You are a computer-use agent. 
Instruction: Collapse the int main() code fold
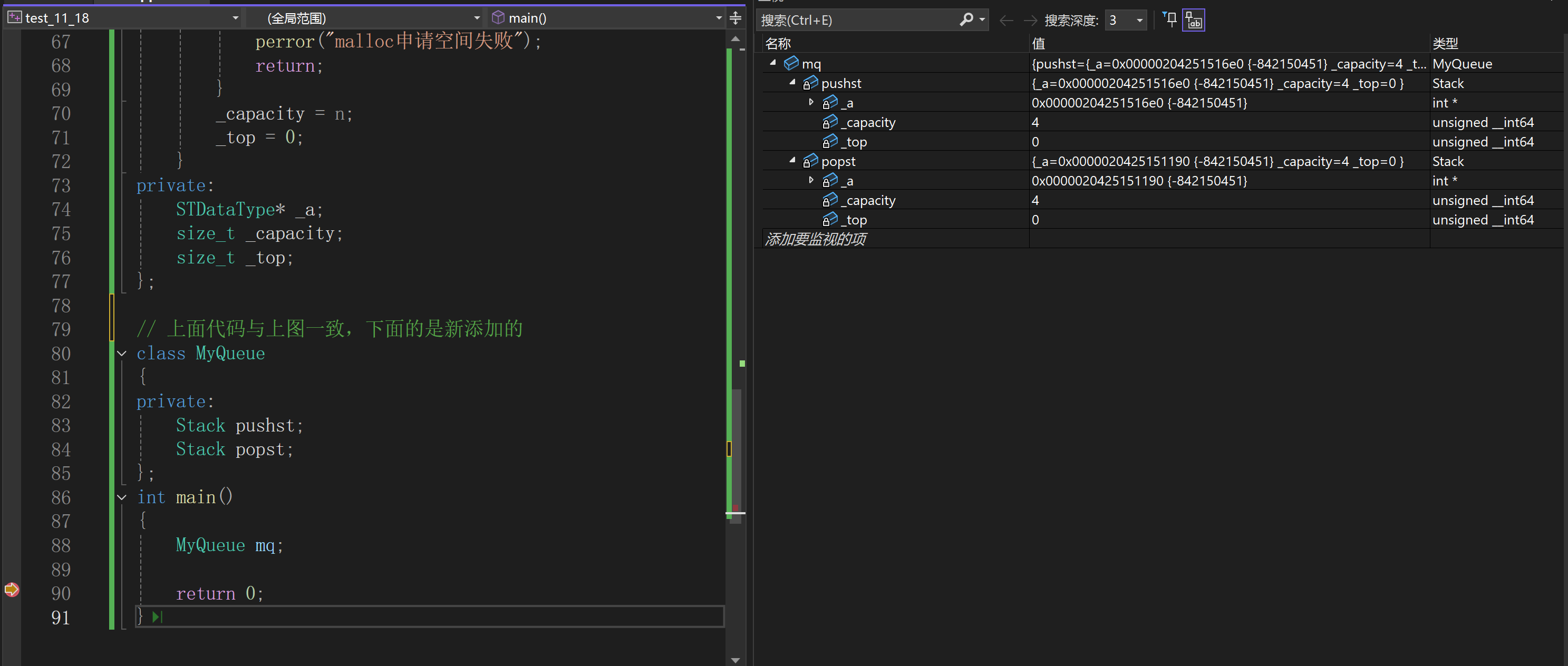click(x=122, y=497)
